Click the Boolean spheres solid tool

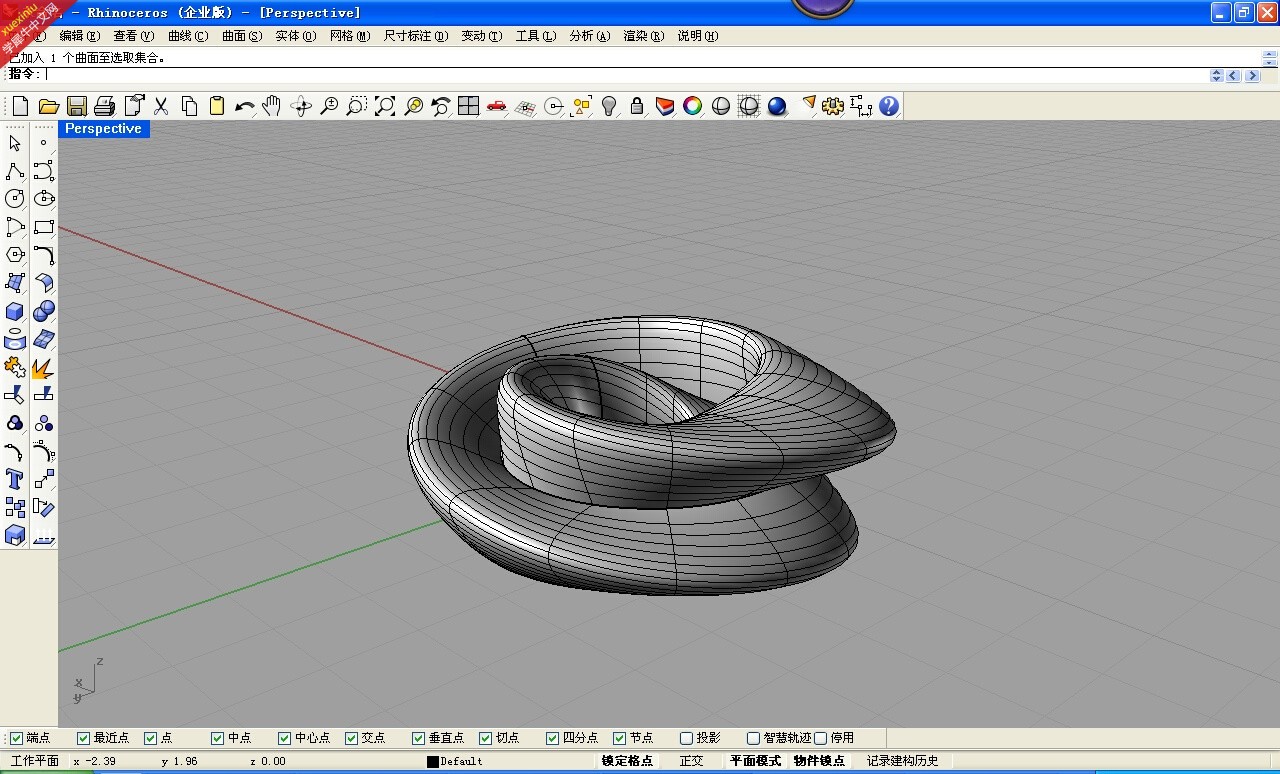(x=44, y=311)
